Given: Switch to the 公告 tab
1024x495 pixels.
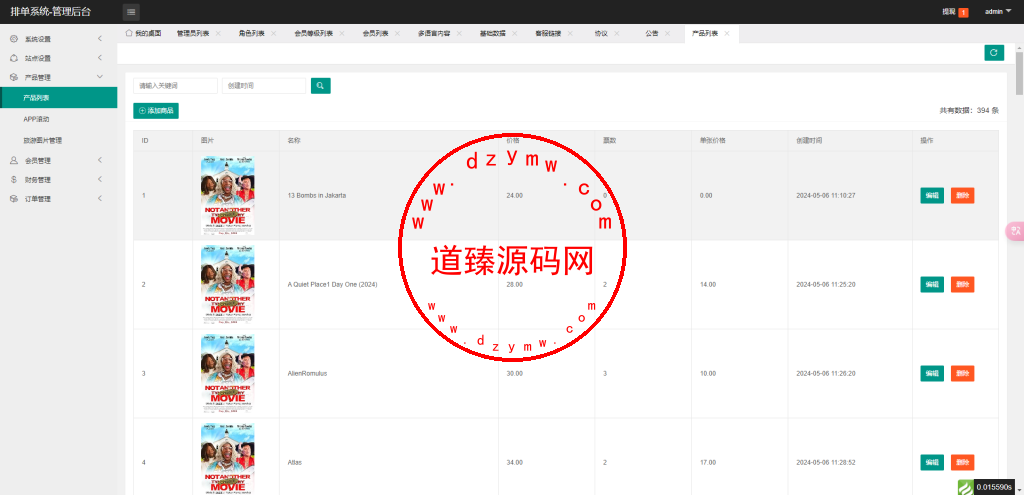Looking at the screenshot, I should point(652,33).
